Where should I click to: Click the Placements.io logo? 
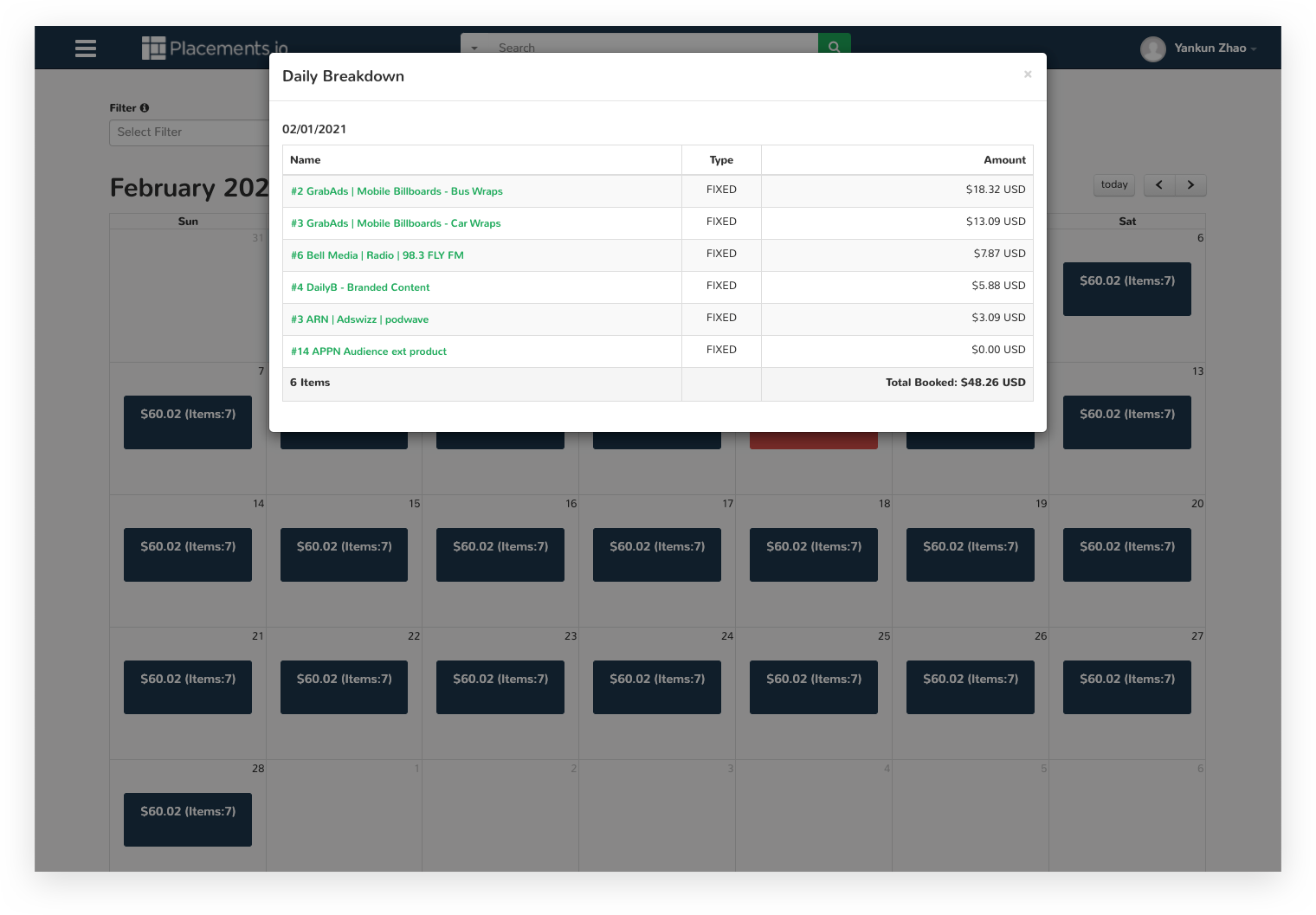point(215,48)
